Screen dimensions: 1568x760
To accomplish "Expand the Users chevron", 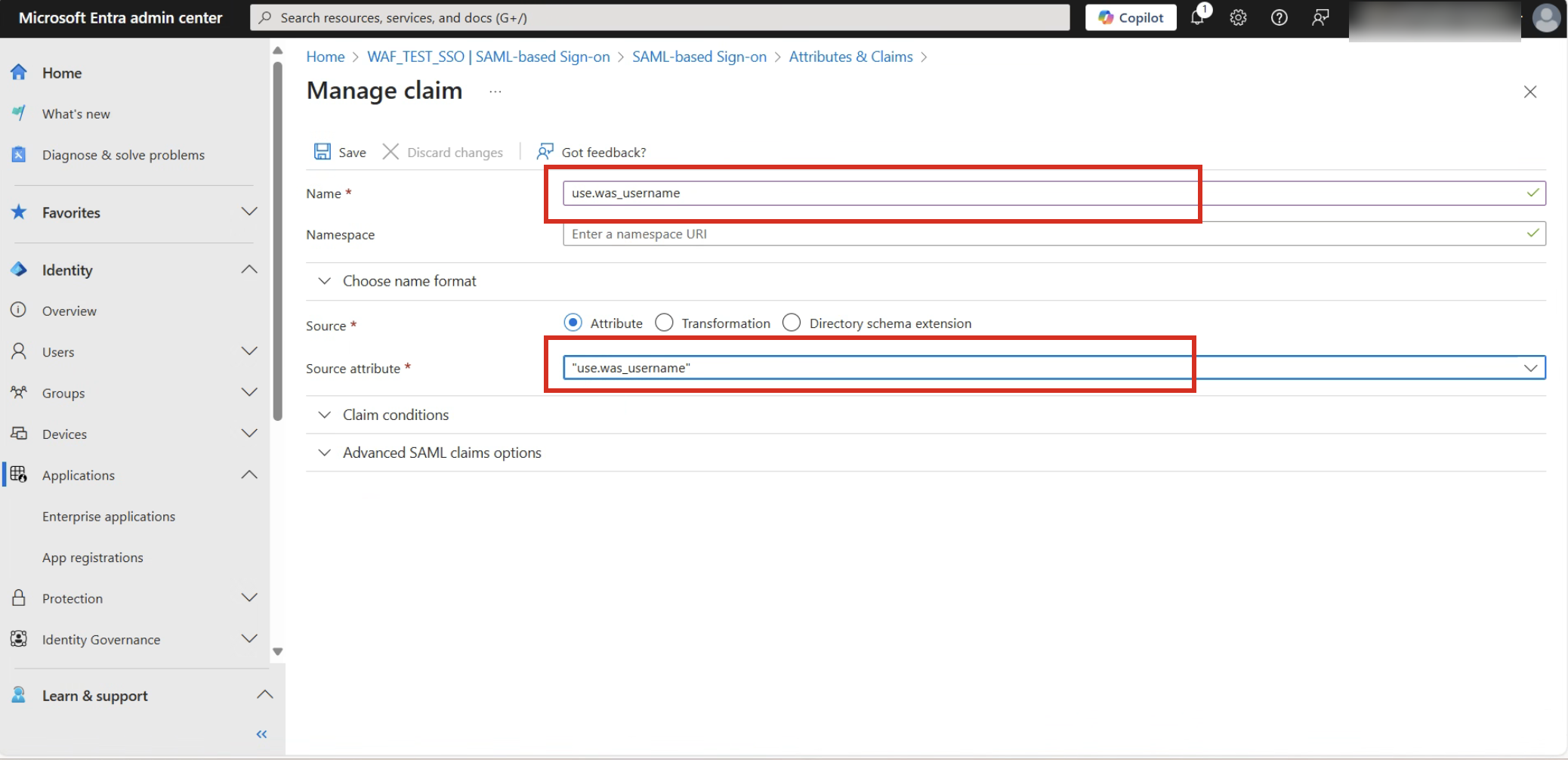I will click(249, 351).
